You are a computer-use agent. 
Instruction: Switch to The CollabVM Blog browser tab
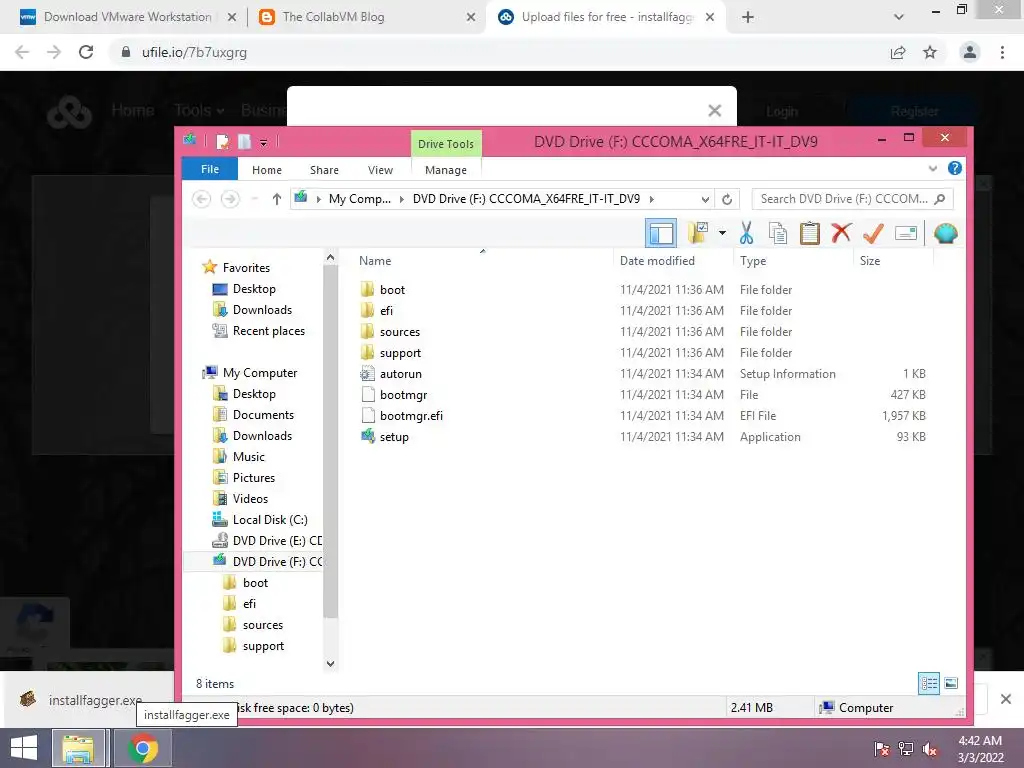pos(333,17)
